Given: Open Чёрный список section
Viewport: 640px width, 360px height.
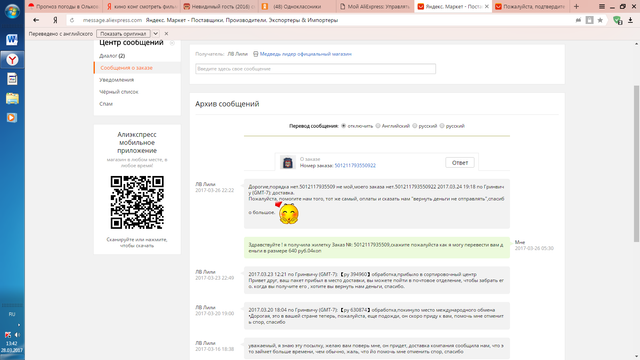Looking at the screenshot, I should click(x=119, y=92).
